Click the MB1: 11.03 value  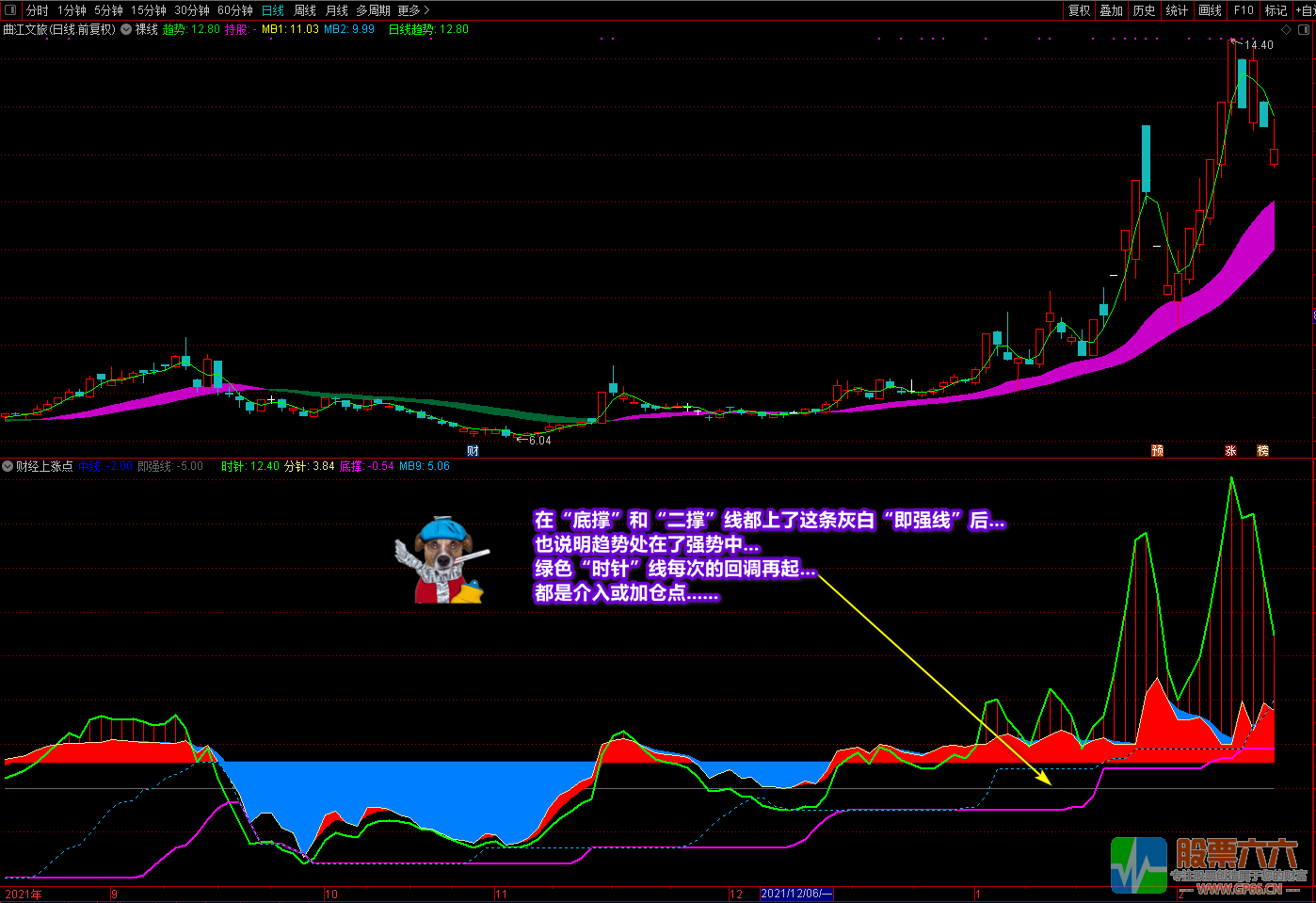(290, 29)
